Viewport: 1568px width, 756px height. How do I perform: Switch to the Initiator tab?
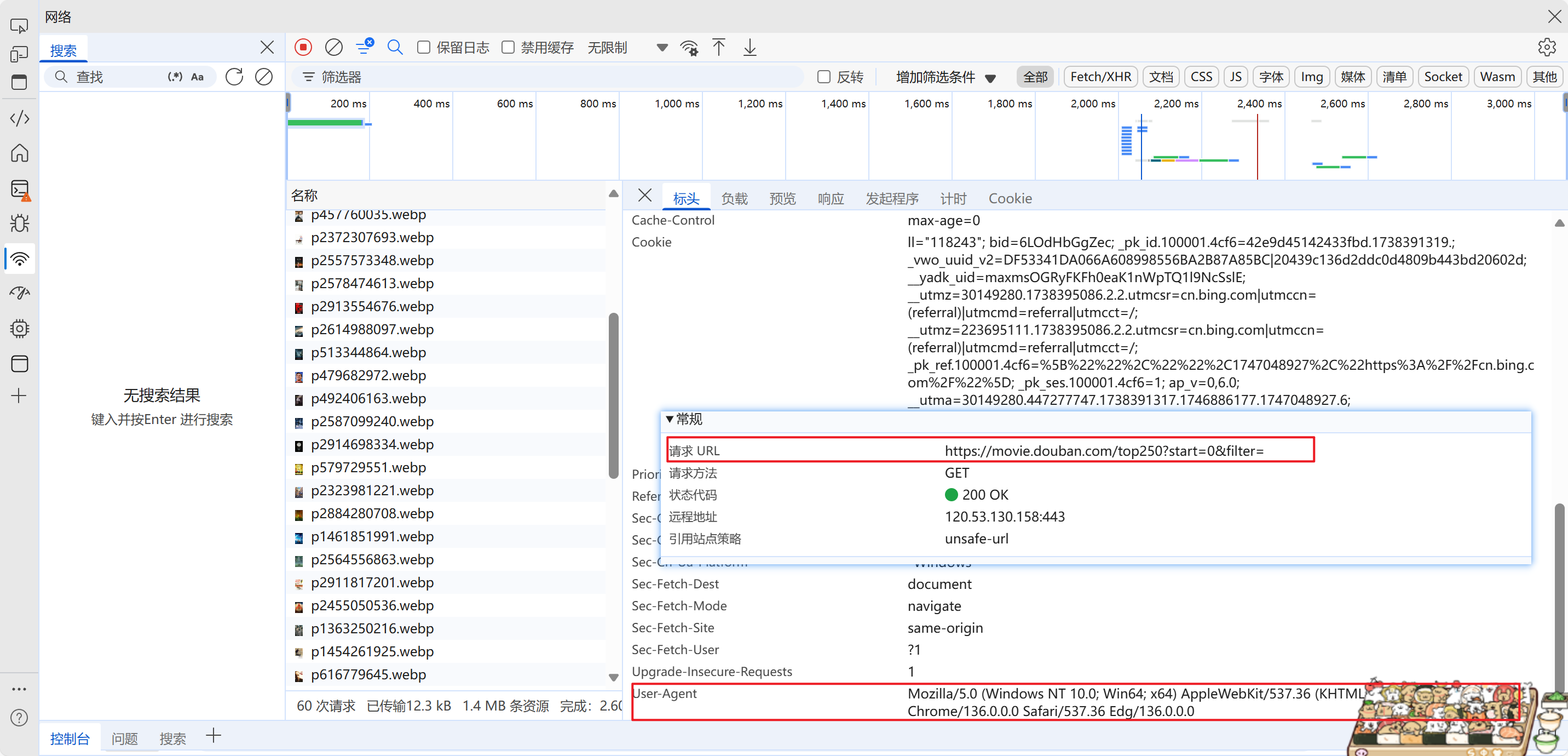pos(892,199)
